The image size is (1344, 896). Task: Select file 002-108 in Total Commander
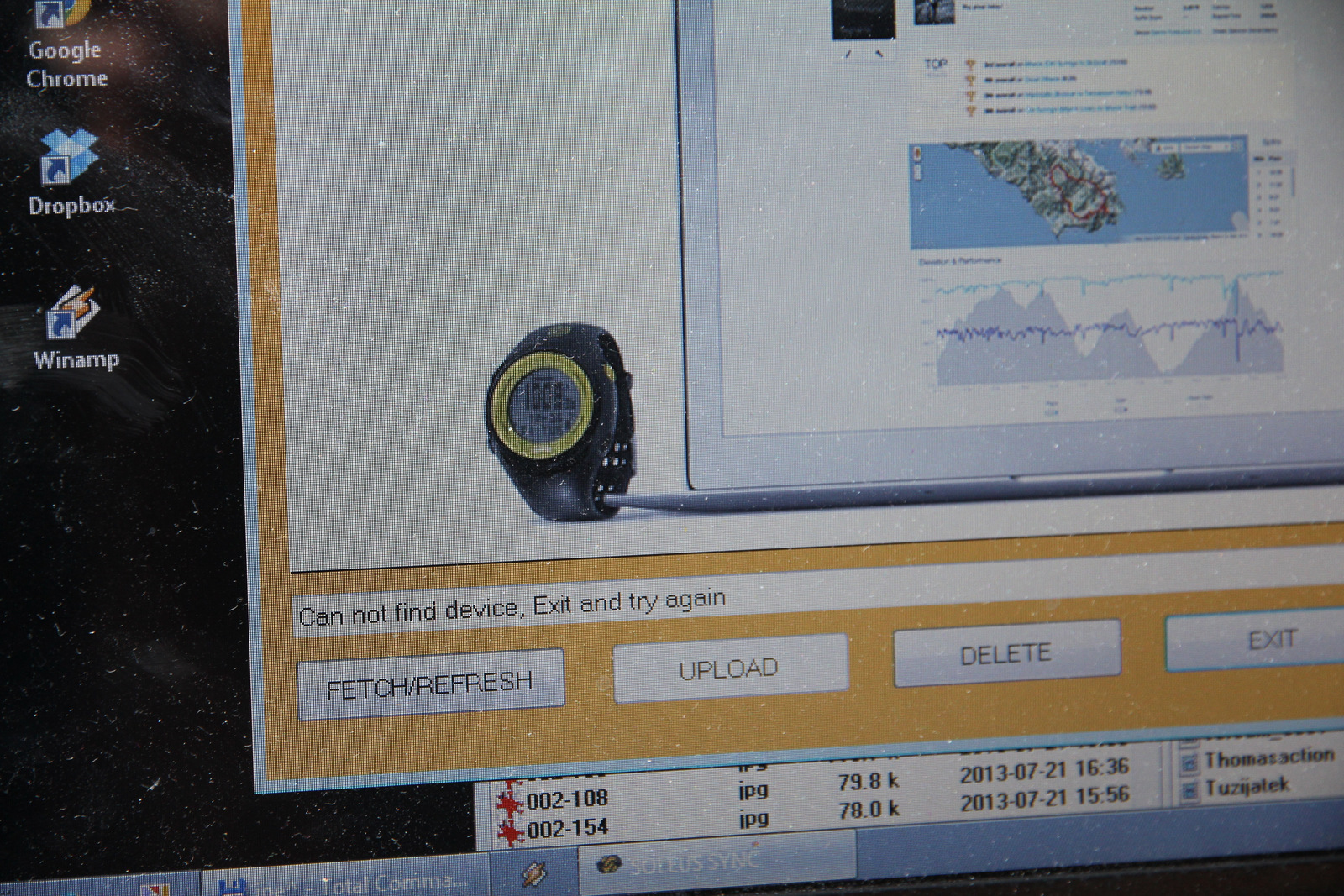567,799
